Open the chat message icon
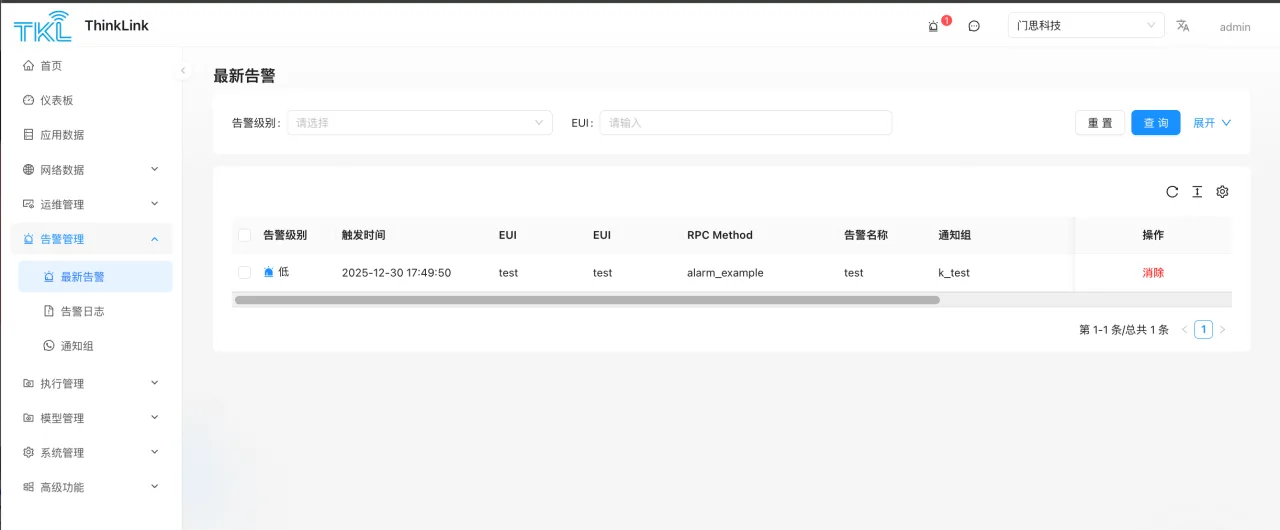 click(x=974, y=27)
